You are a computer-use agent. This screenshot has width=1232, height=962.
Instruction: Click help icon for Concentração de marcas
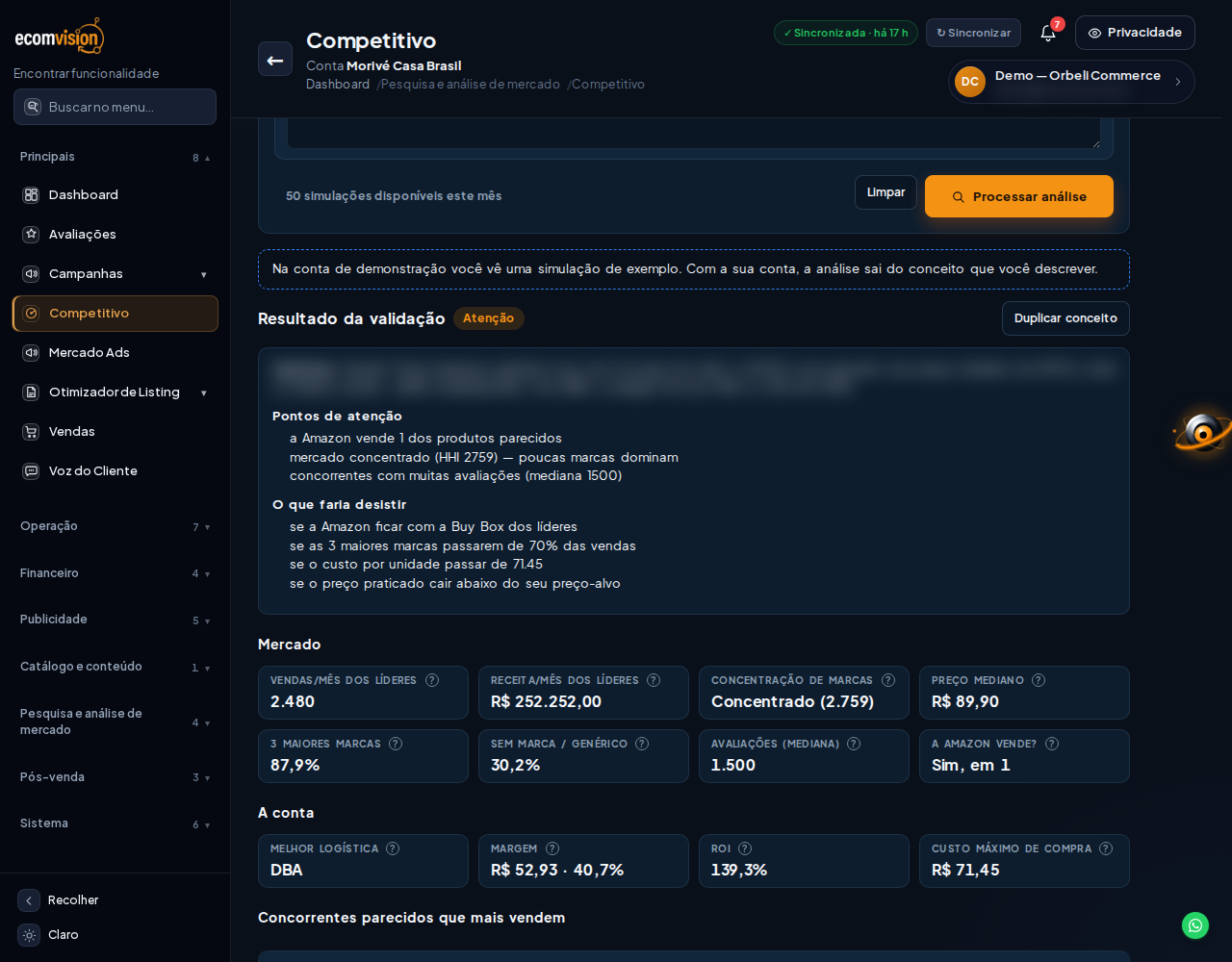888,680
